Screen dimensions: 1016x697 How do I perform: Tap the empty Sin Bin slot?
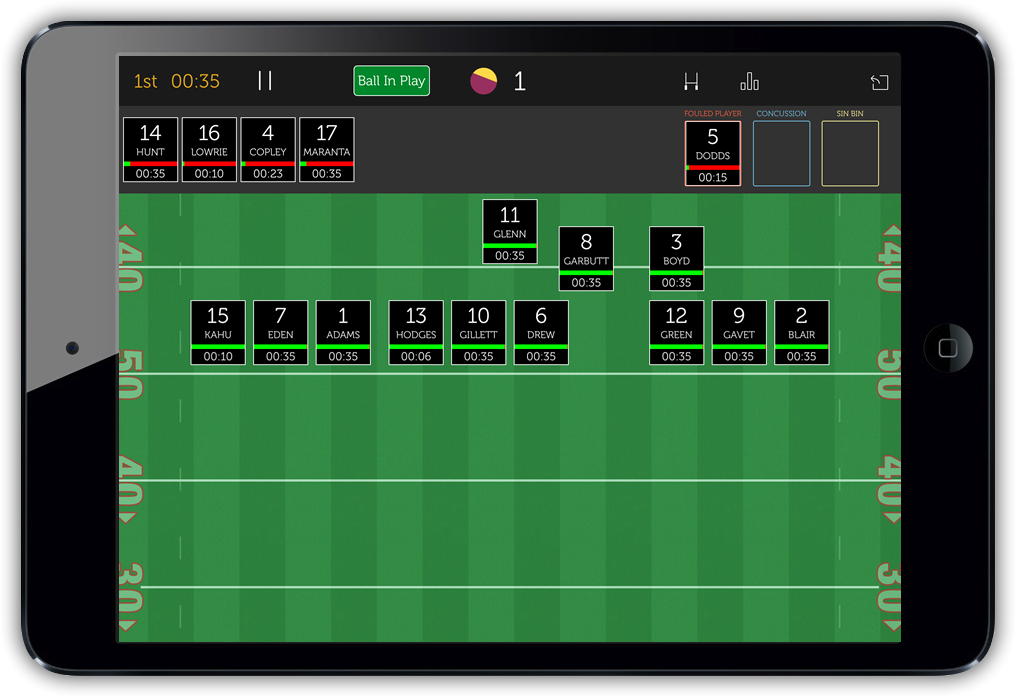coord(850,153)
